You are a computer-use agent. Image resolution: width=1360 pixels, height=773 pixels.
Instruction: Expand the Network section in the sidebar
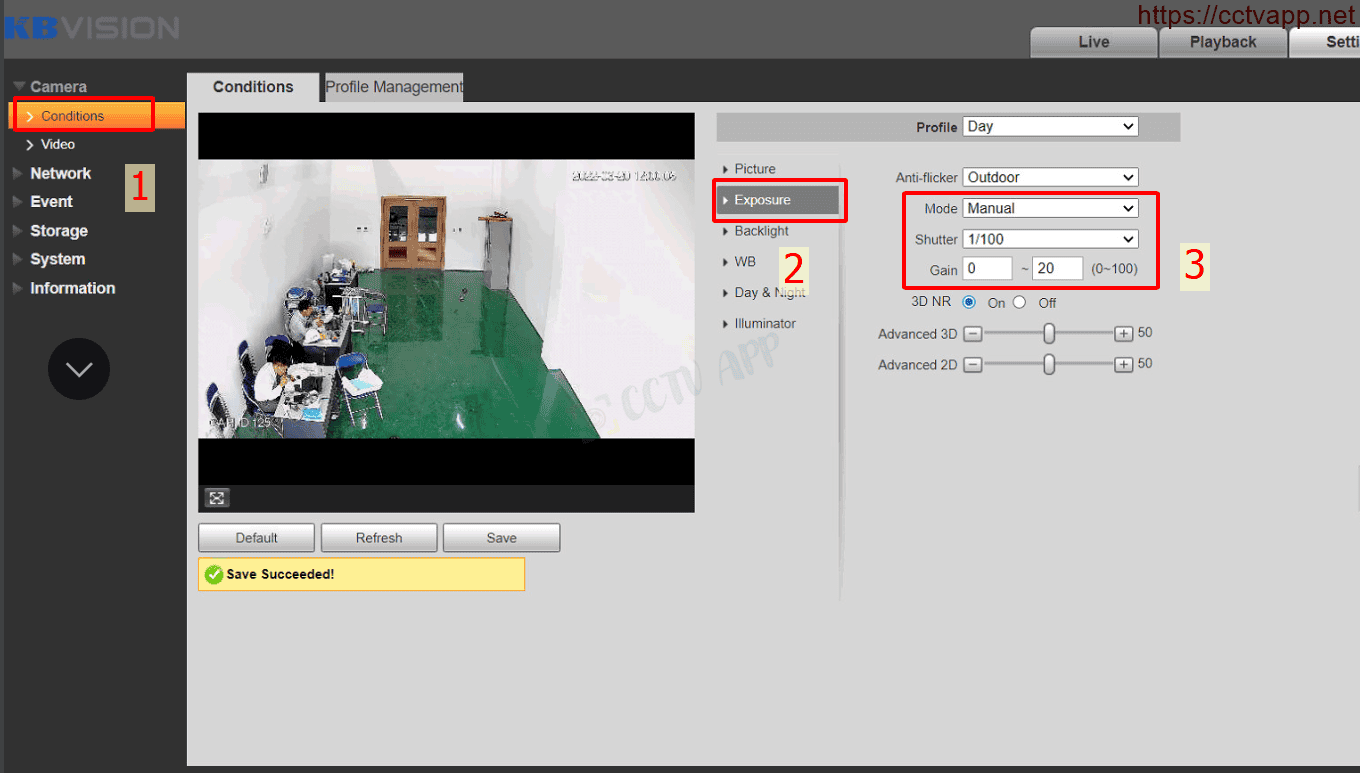(x=60, y=173)
